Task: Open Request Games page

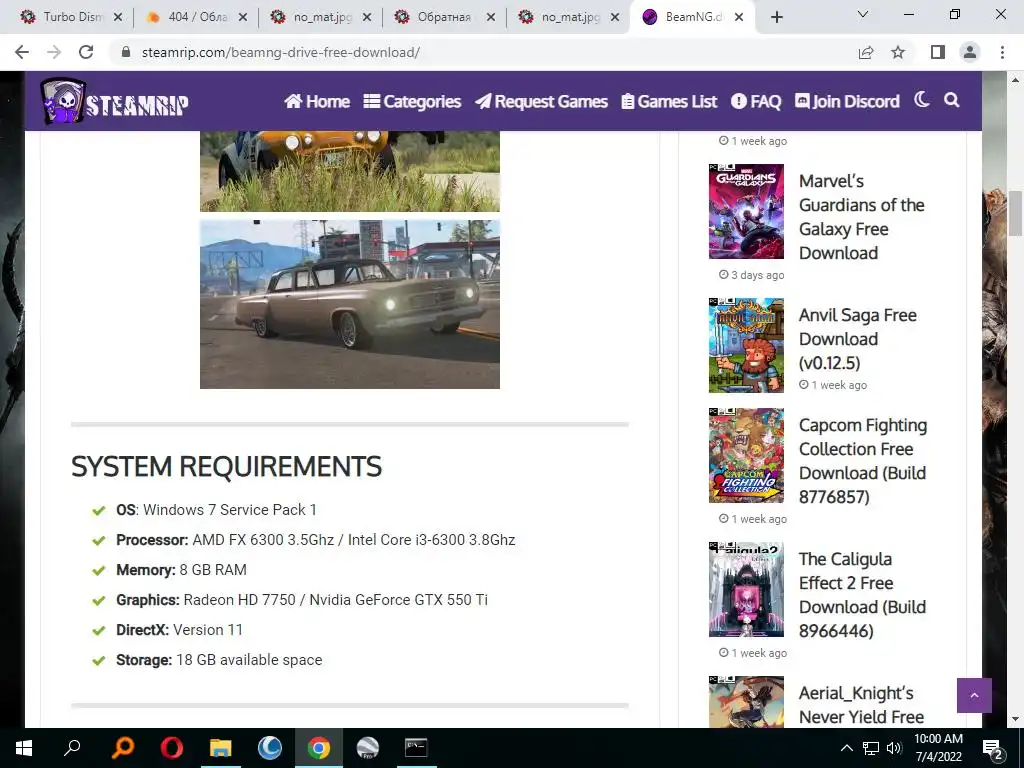Action: [x=541, y=101]
